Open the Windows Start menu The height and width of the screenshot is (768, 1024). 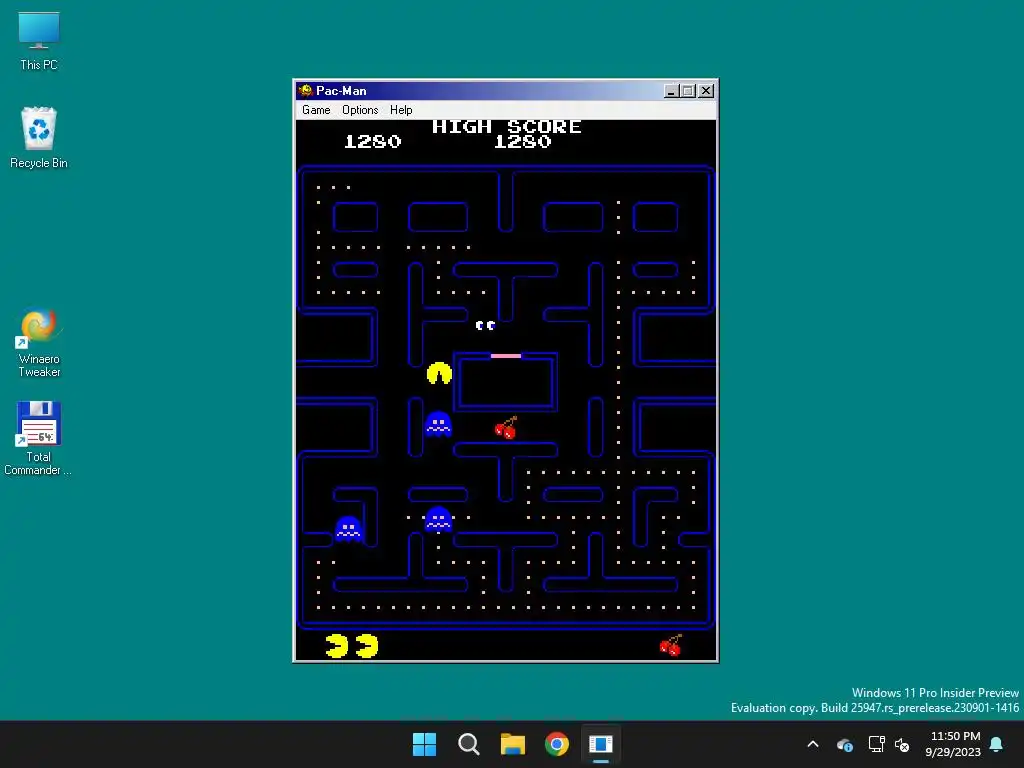point(424,744)
